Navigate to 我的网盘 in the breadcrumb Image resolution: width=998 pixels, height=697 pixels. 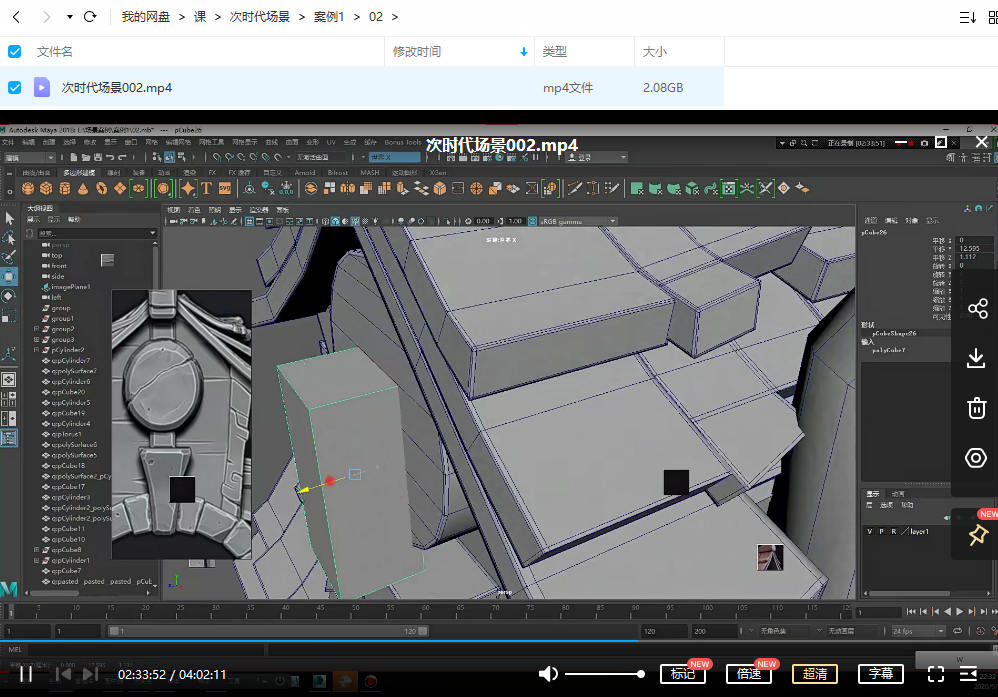(146, 17)
